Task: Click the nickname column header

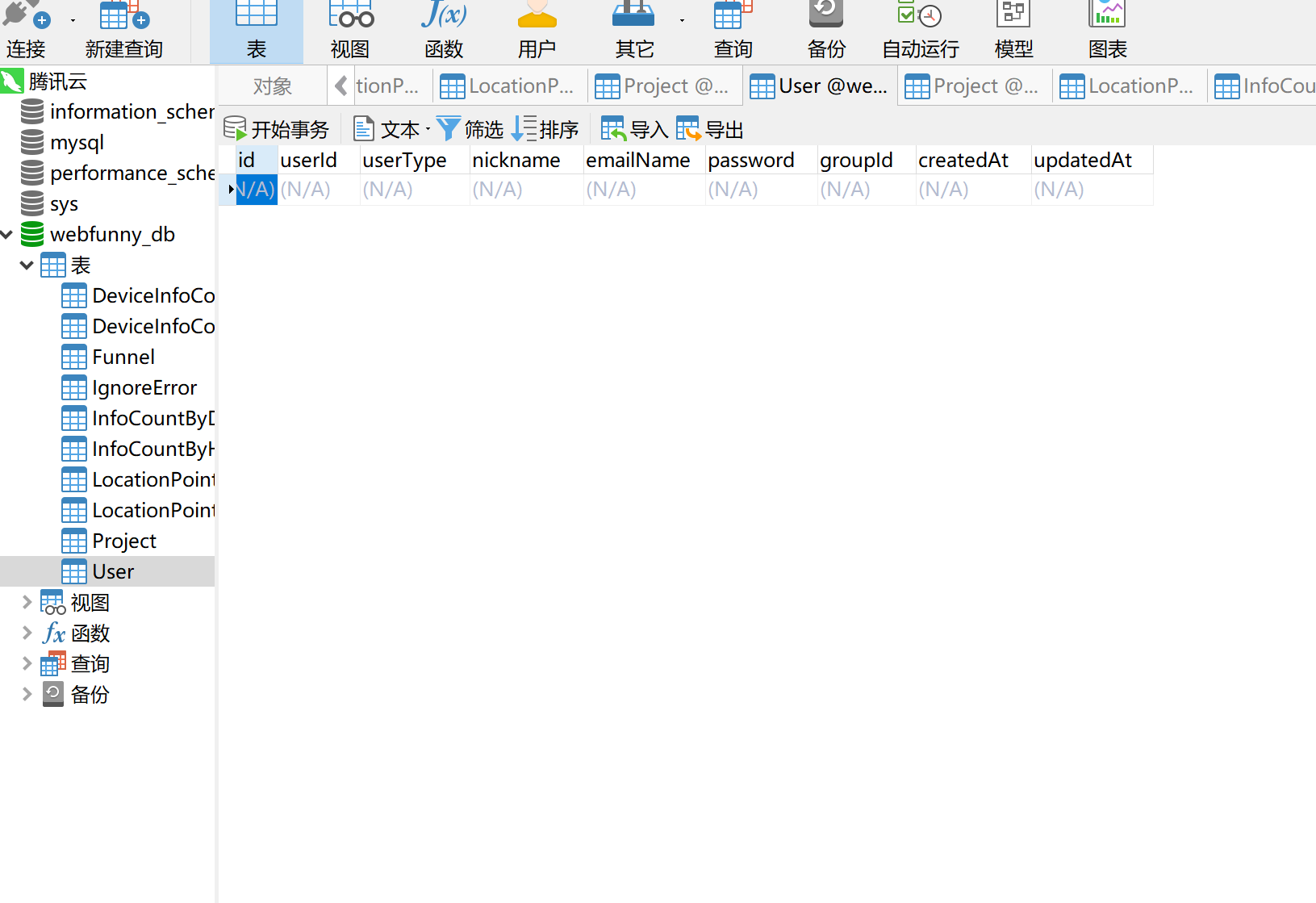Action: pos(526,160)
